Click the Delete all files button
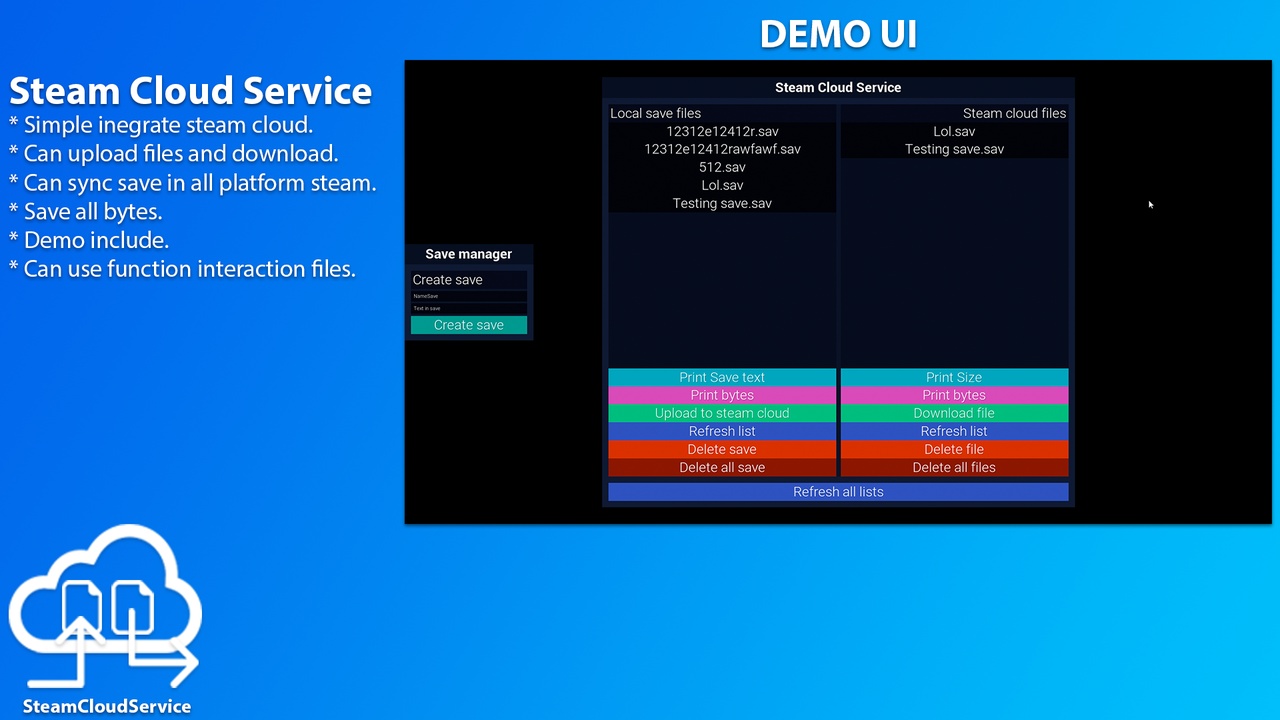 pos(954,467)
